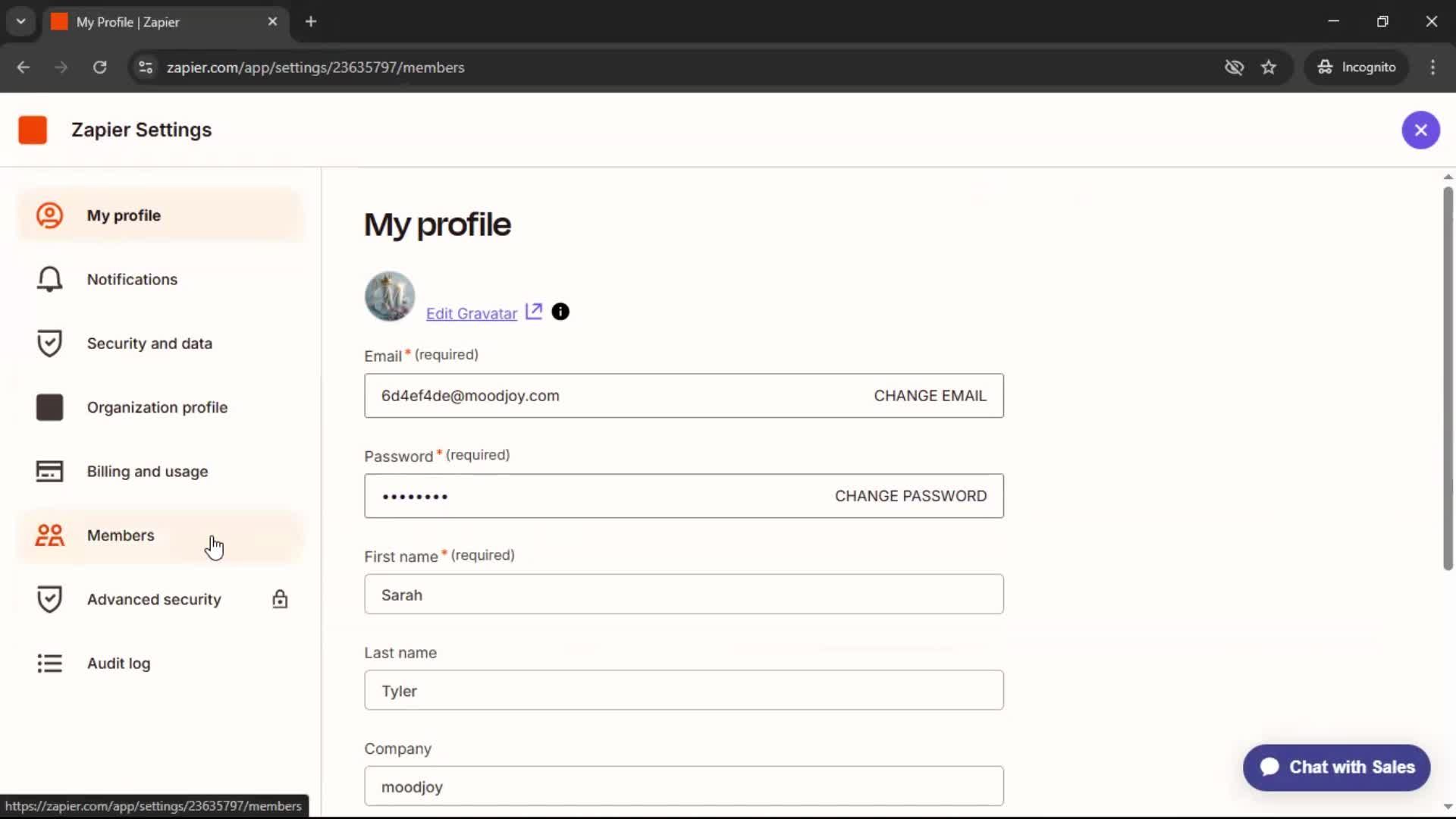Open the tab search dropdown arrow

click(x=21, y=22)
